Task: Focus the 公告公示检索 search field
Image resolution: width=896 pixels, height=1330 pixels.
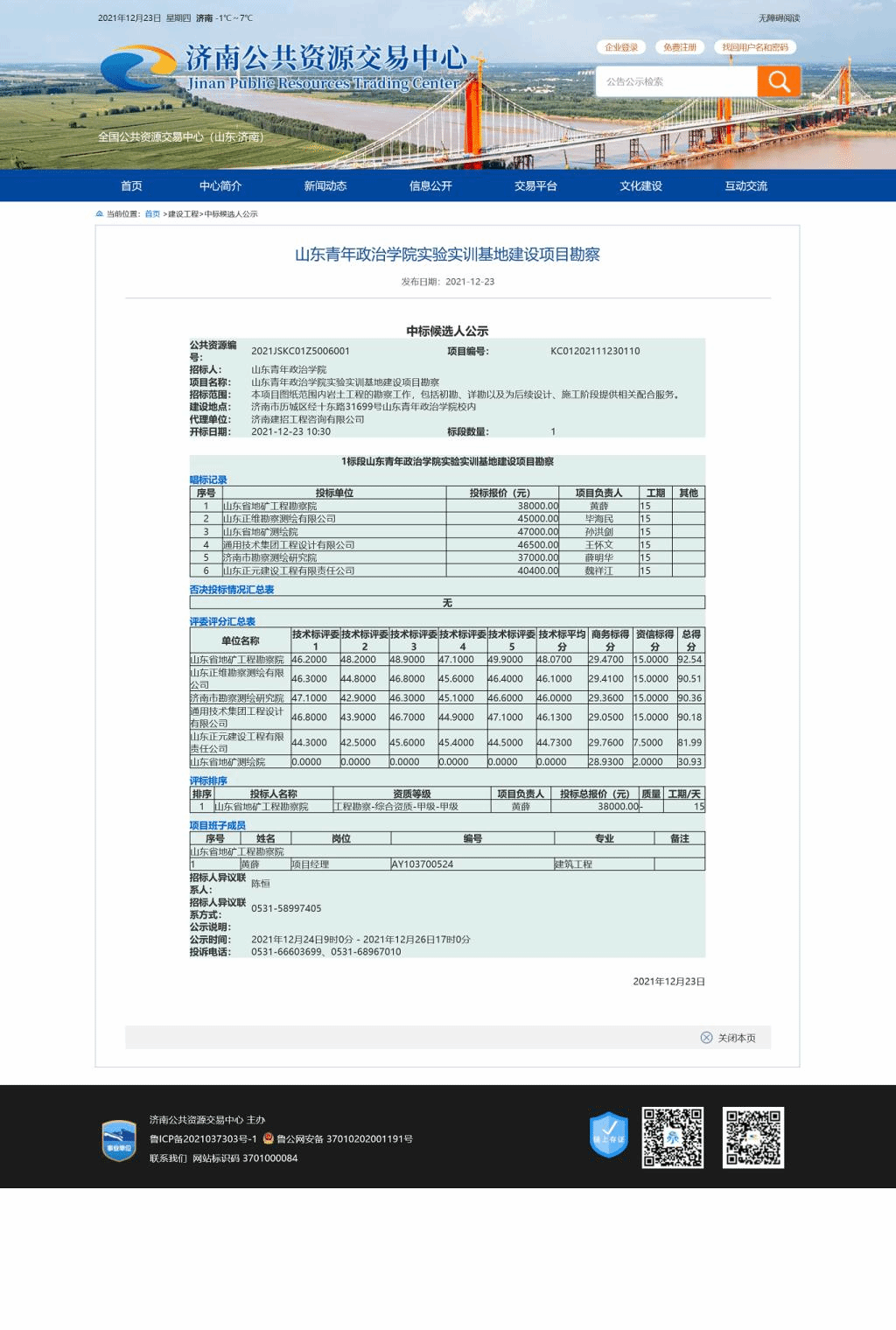Action: pos(676,81)
